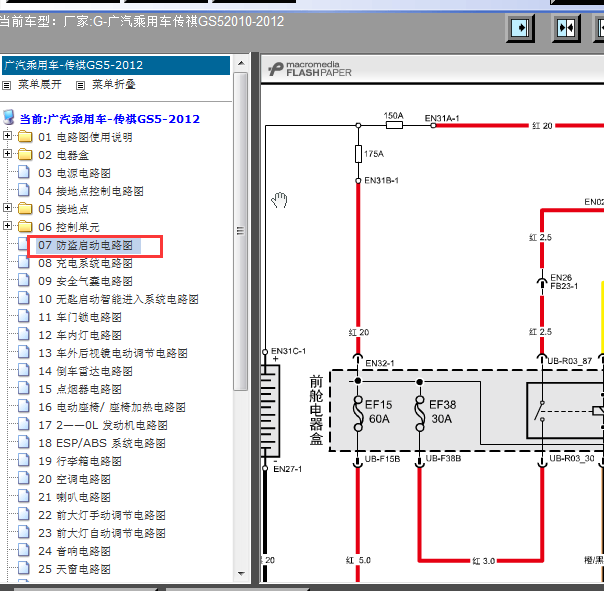This screenshot has height=591, width=604.
Task: Click document icon of 21 喇叭电路图
Action: (x=24, y=496)
